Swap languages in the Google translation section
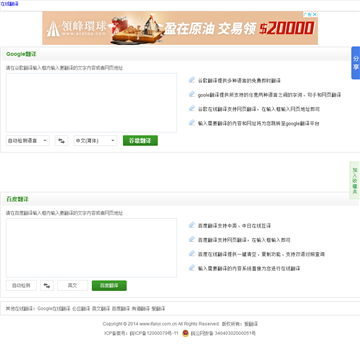 click(61, 141)
